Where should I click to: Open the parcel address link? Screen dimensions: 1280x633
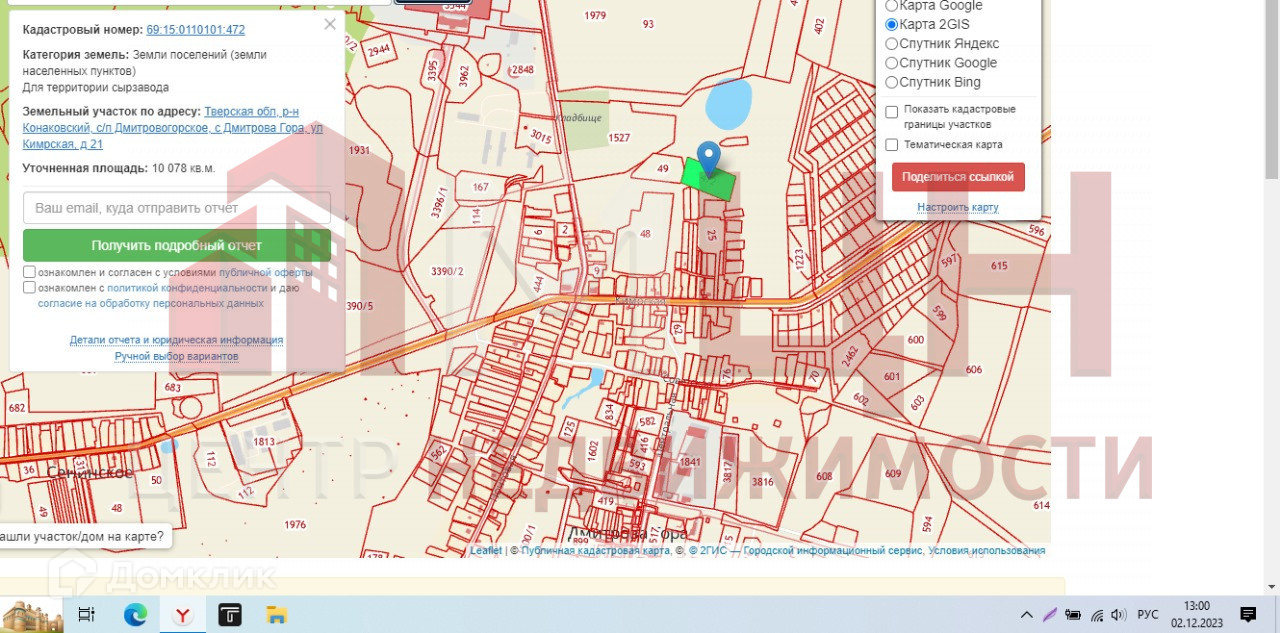pyautogui.click(x=173, y=128)
